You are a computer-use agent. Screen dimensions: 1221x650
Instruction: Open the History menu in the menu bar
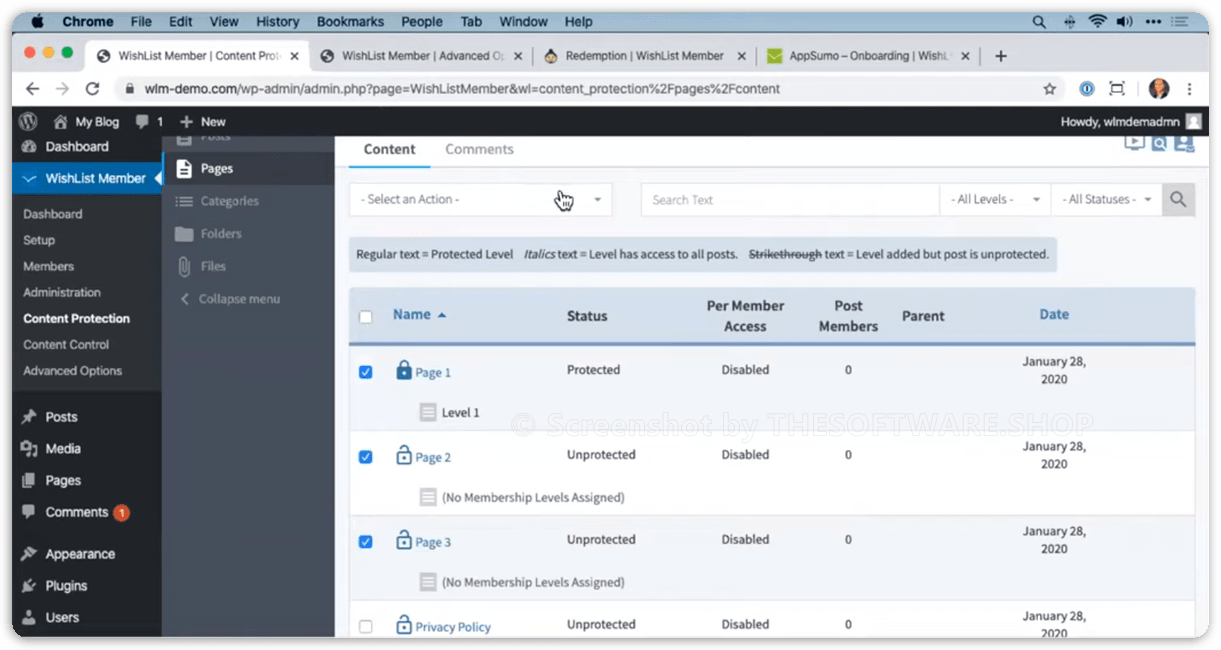coord(277,22)
